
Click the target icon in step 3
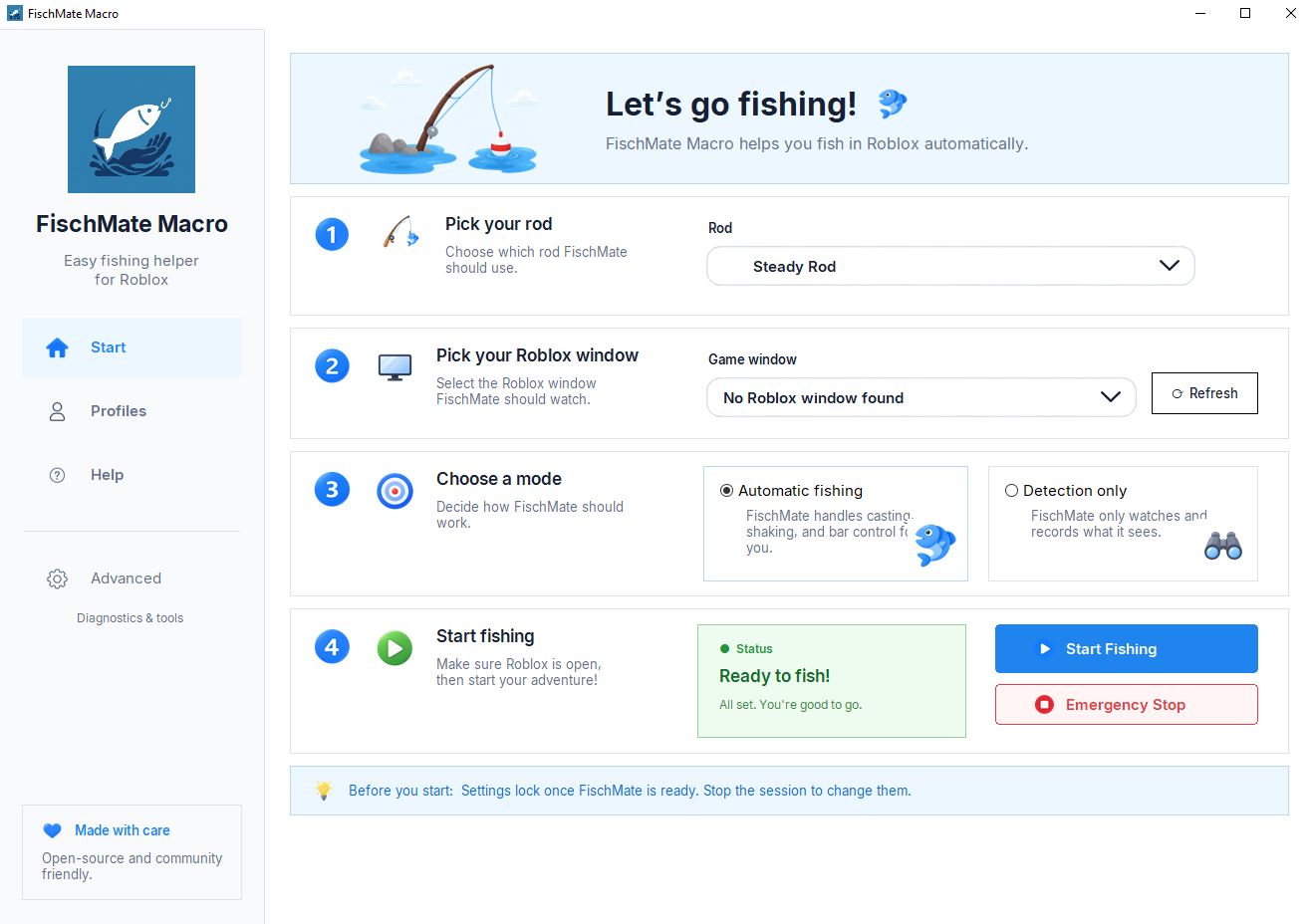pos(394,491)
